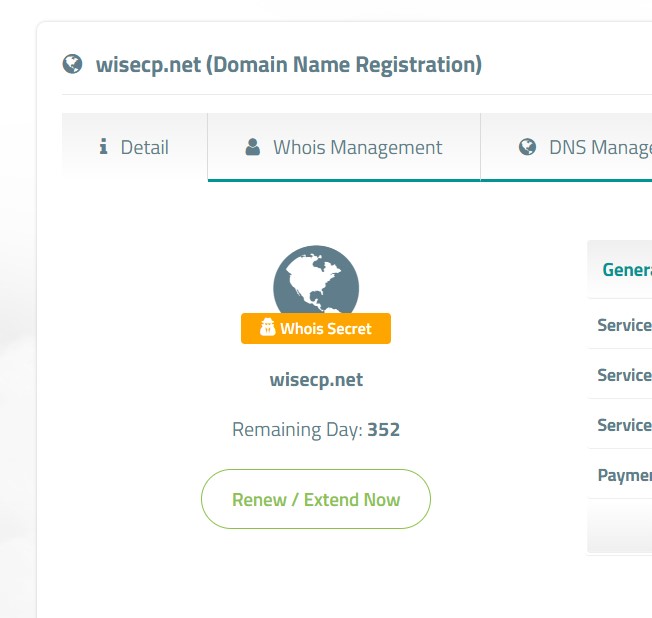
Task: Click the person icon in Whois Management tab
Action: (x=253, y=147)
